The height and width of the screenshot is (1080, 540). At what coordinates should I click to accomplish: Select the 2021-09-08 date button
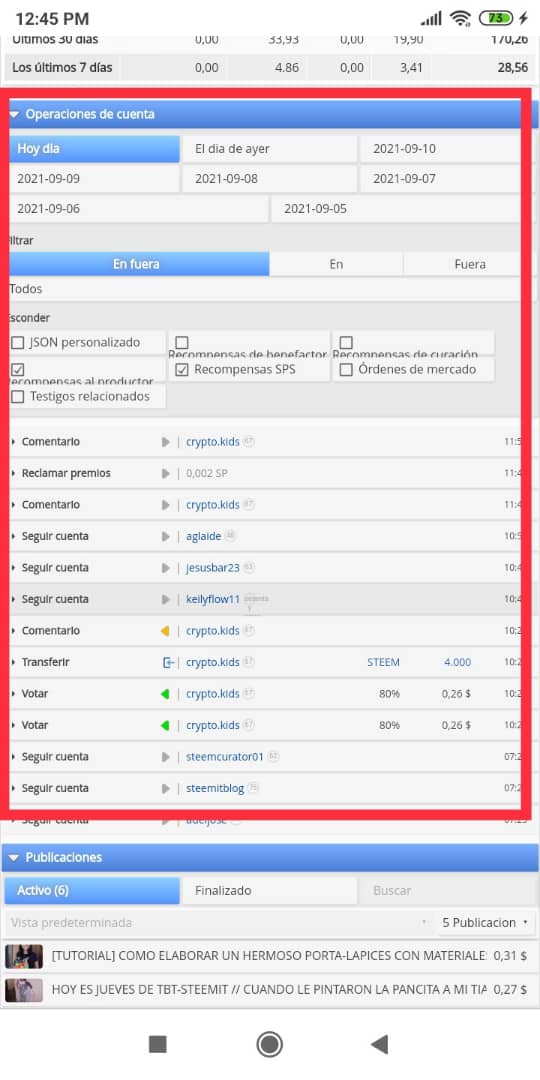[x=269, y=179]
